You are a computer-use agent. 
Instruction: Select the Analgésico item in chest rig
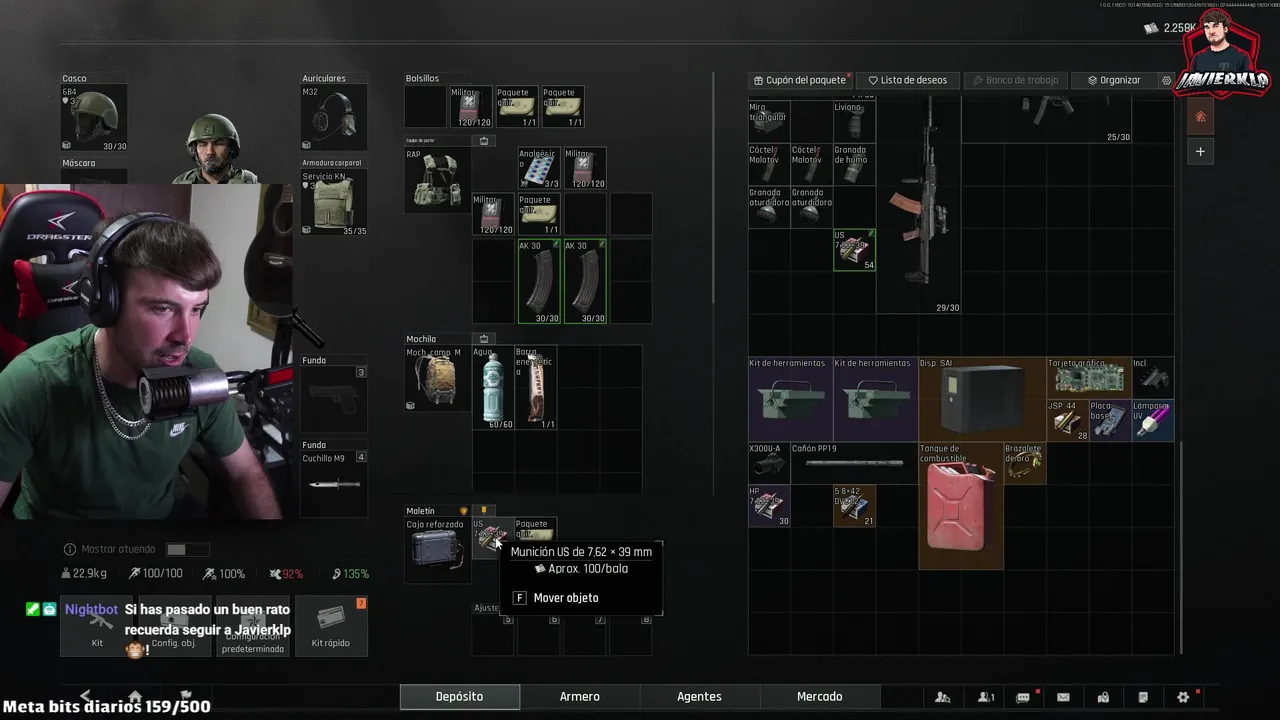(x=538, y=169)
